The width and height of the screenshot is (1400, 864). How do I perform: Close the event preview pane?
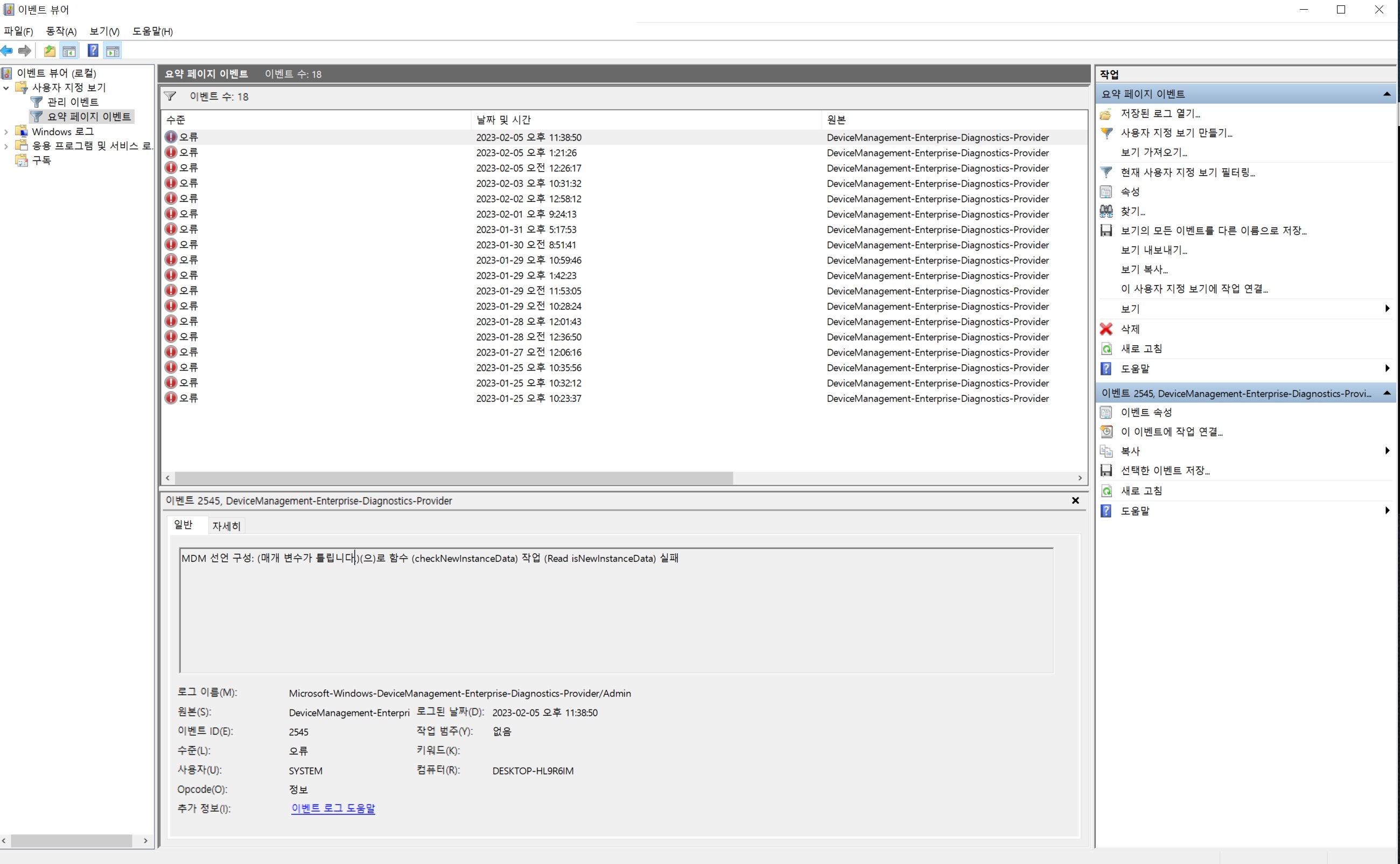1075,500
